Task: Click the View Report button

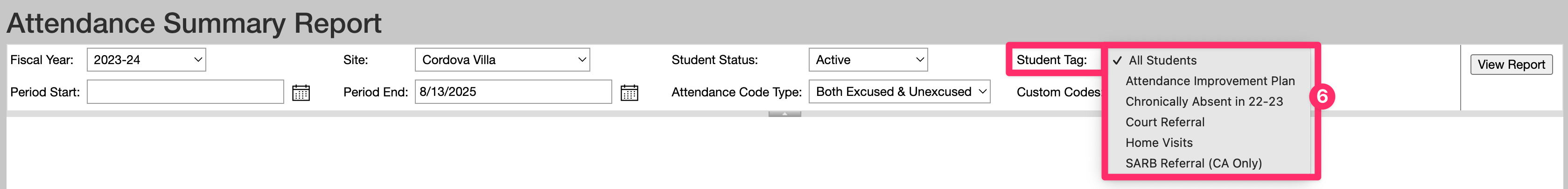Action: (x=1511, y=65)
